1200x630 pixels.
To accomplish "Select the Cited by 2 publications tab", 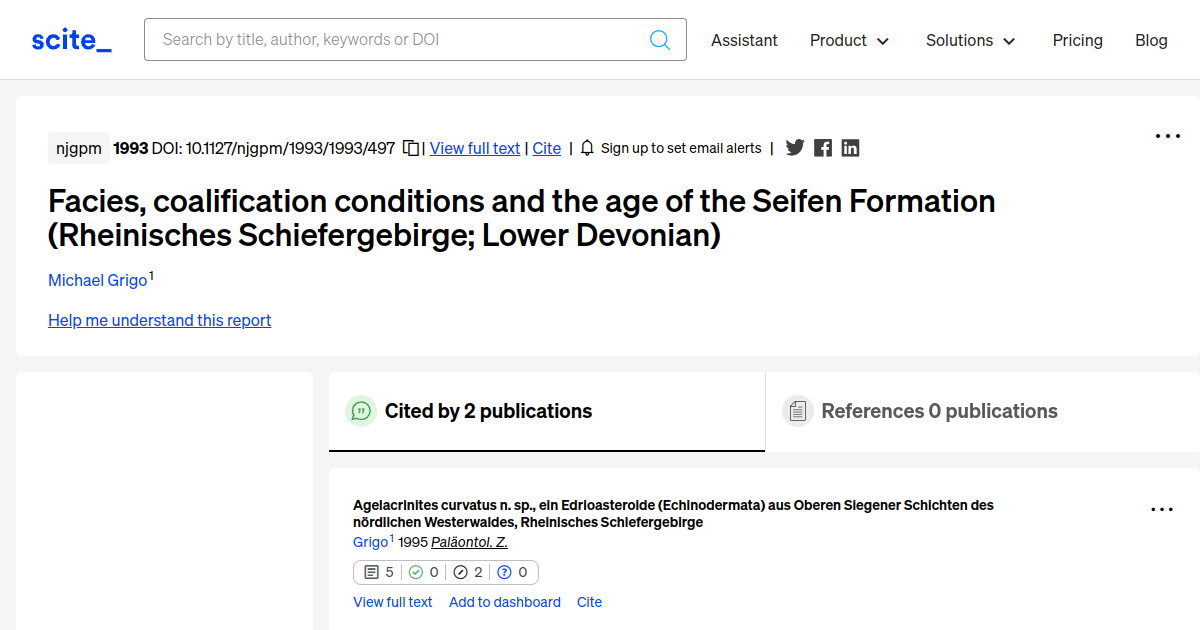I will pos(489,410).
